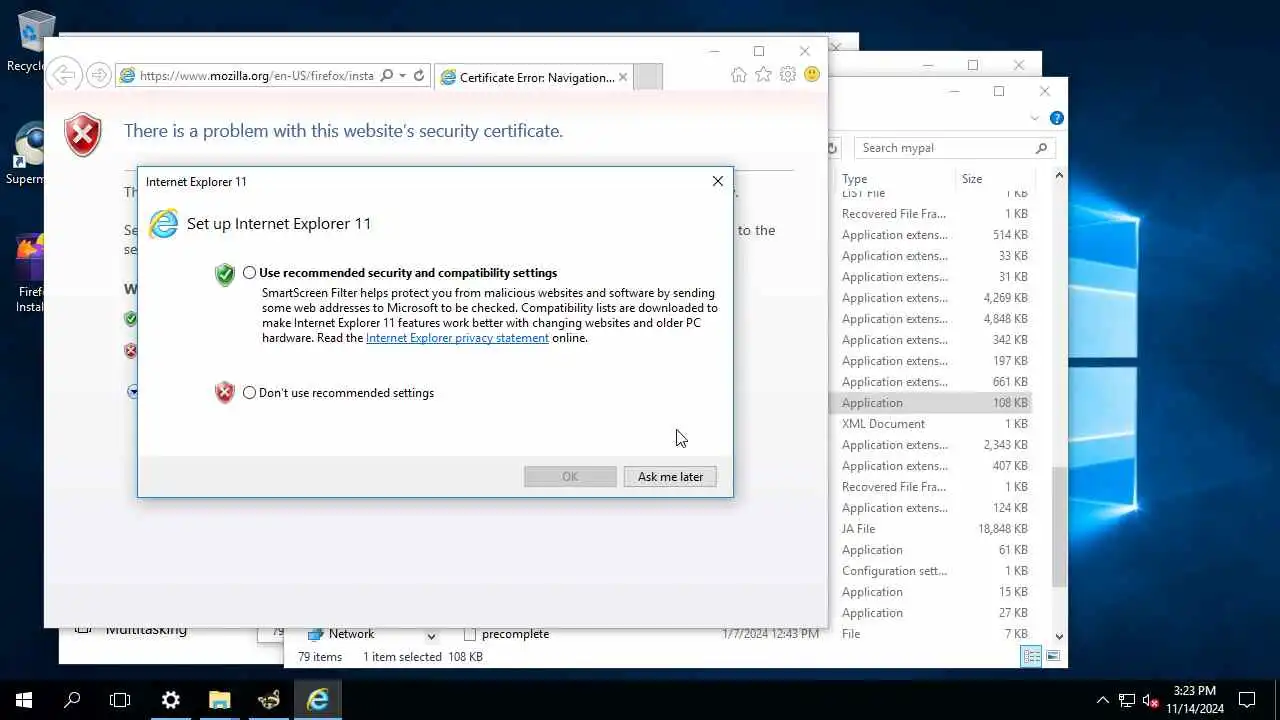Click the Mypal raccoon taskbar icon

pyautogui.click(x=268, y=700)
